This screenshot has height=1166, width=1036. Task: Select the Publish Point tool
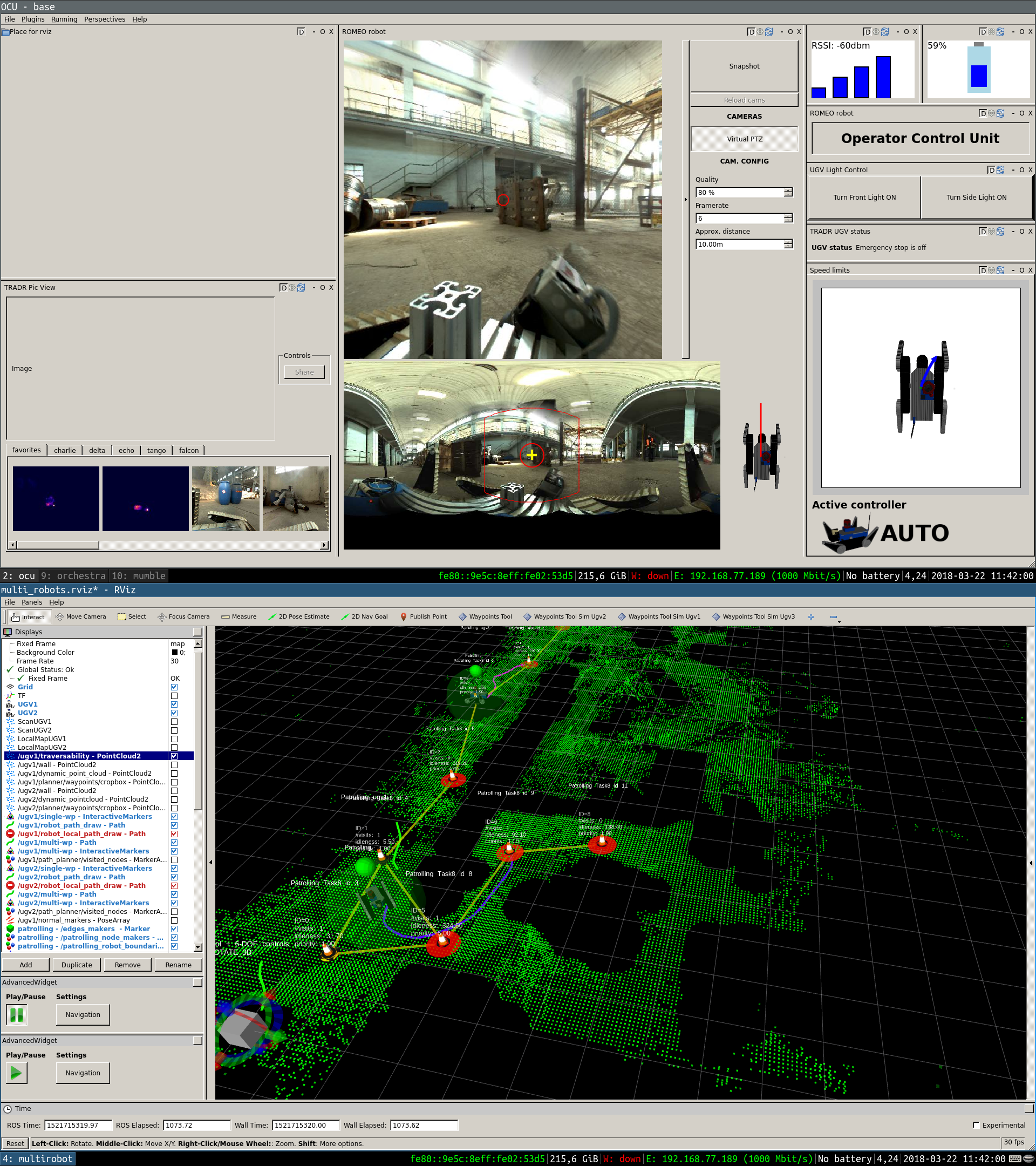click(423, 616)
